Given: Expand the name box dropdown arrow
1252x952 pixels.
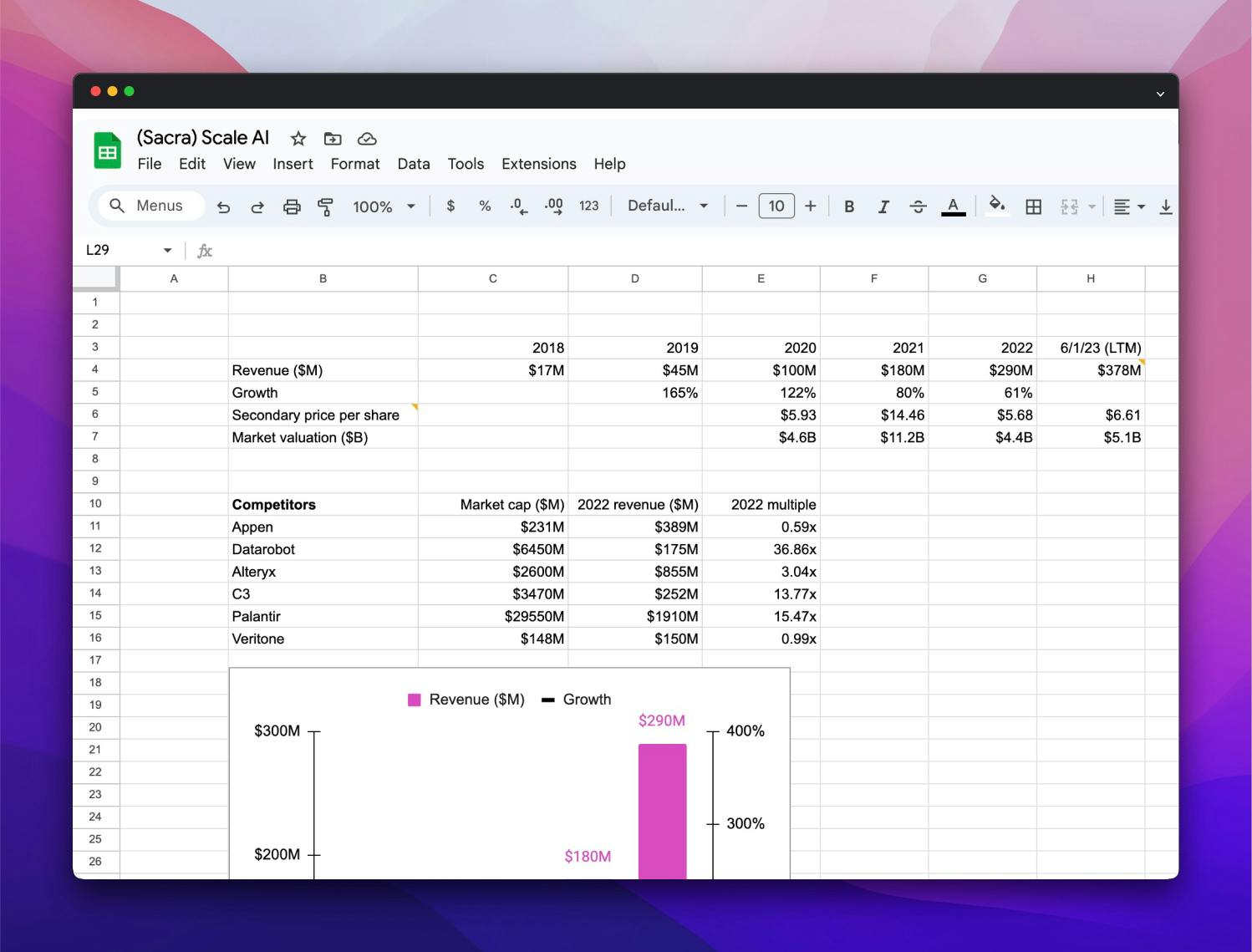Looking at the screenshot, I should (167, 250).
